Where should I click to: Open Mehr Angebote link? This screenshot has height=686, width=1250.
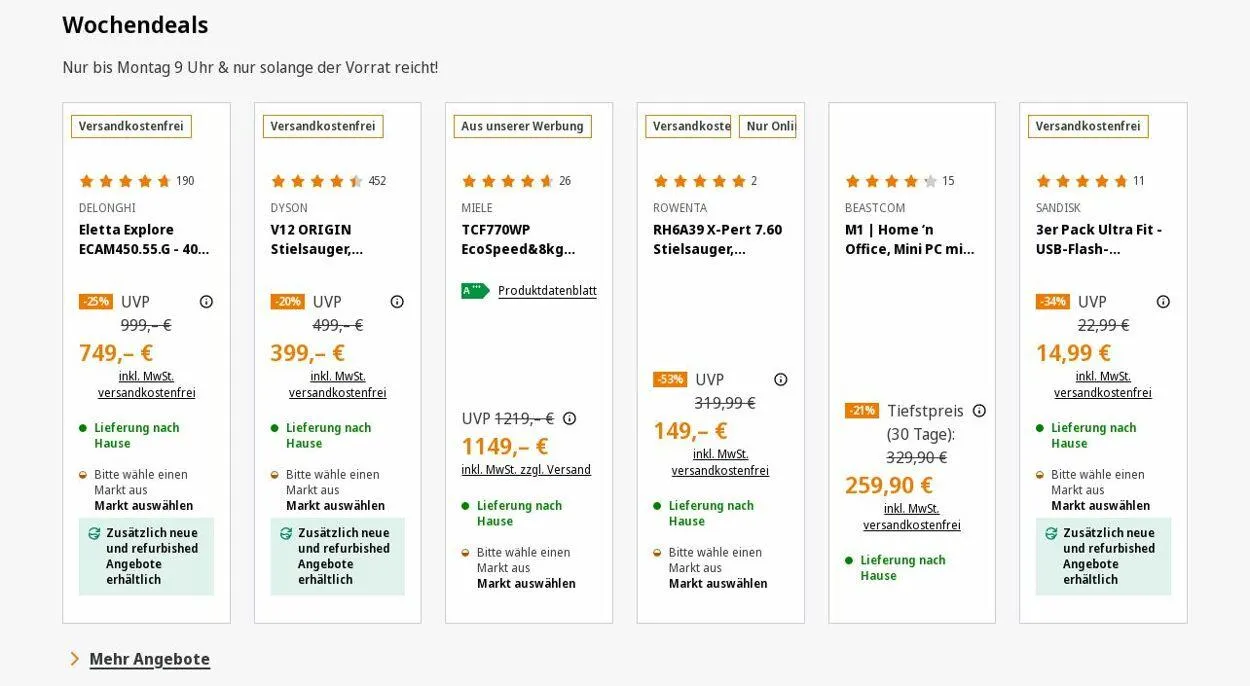coord(150,659)
